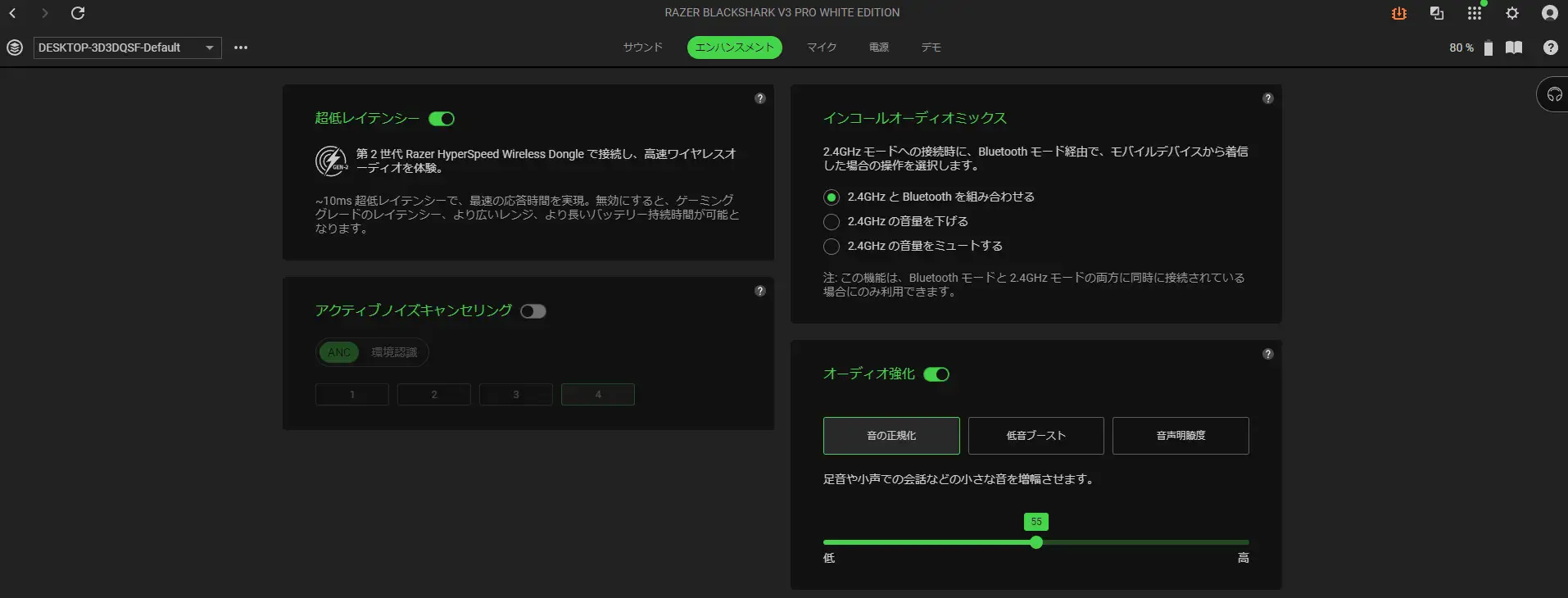The height and width of the screenshot is (598, 1568).
Task: Choose the 低音ブースト button
Action: (1036, 436)
